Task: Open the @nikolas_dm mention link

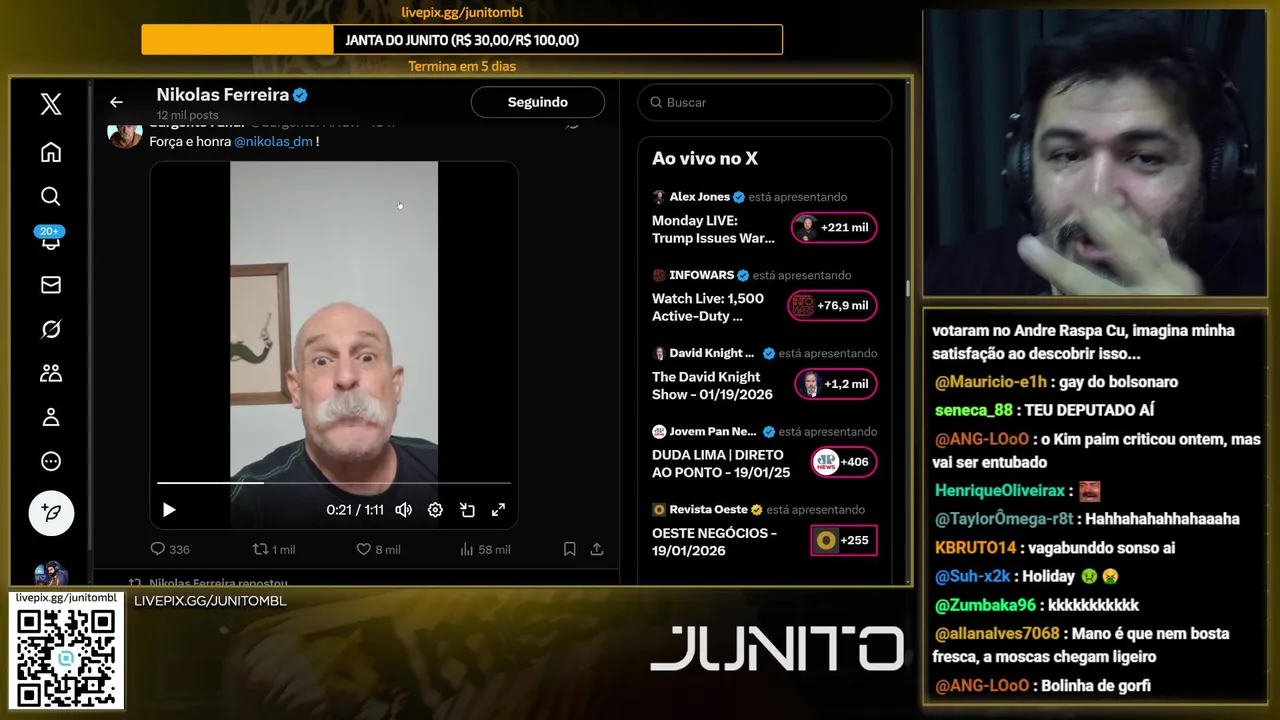Action: tap(273, 142)
